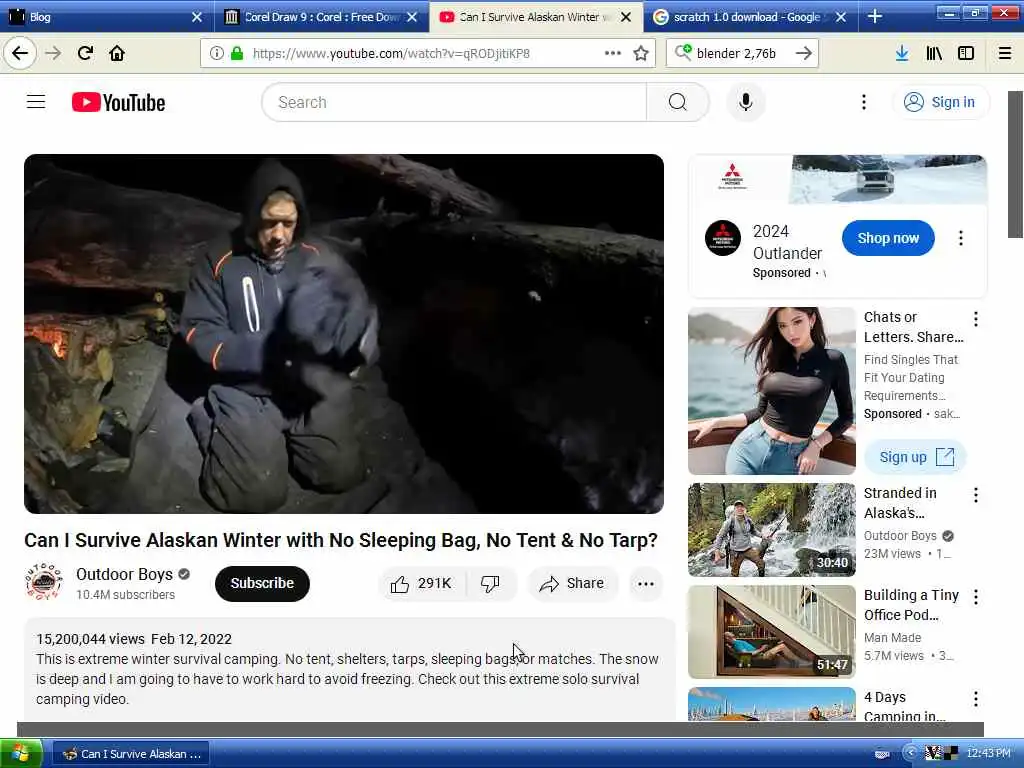Switch to the Blog tab
This screenshot has height=768, width=1024.
(100, 17)
